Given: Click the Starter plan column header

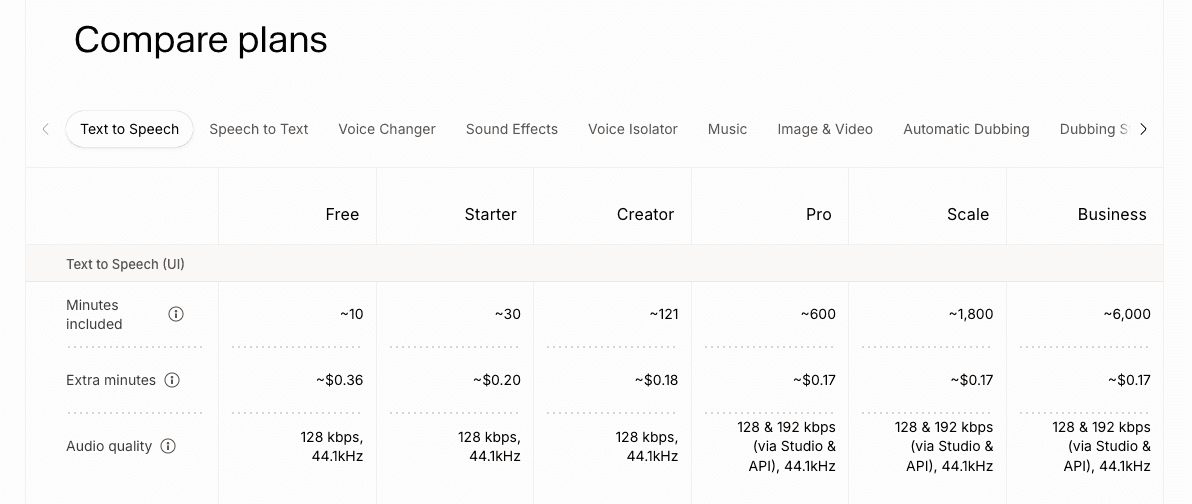Looking at the screenshot, I should point(490,214).
